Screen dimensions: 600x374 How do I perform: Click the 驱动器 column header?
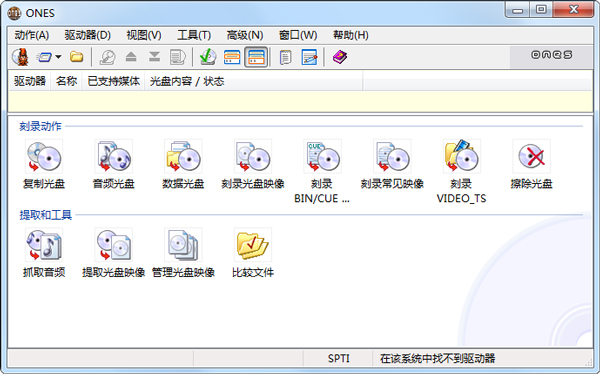click(30, 81)
